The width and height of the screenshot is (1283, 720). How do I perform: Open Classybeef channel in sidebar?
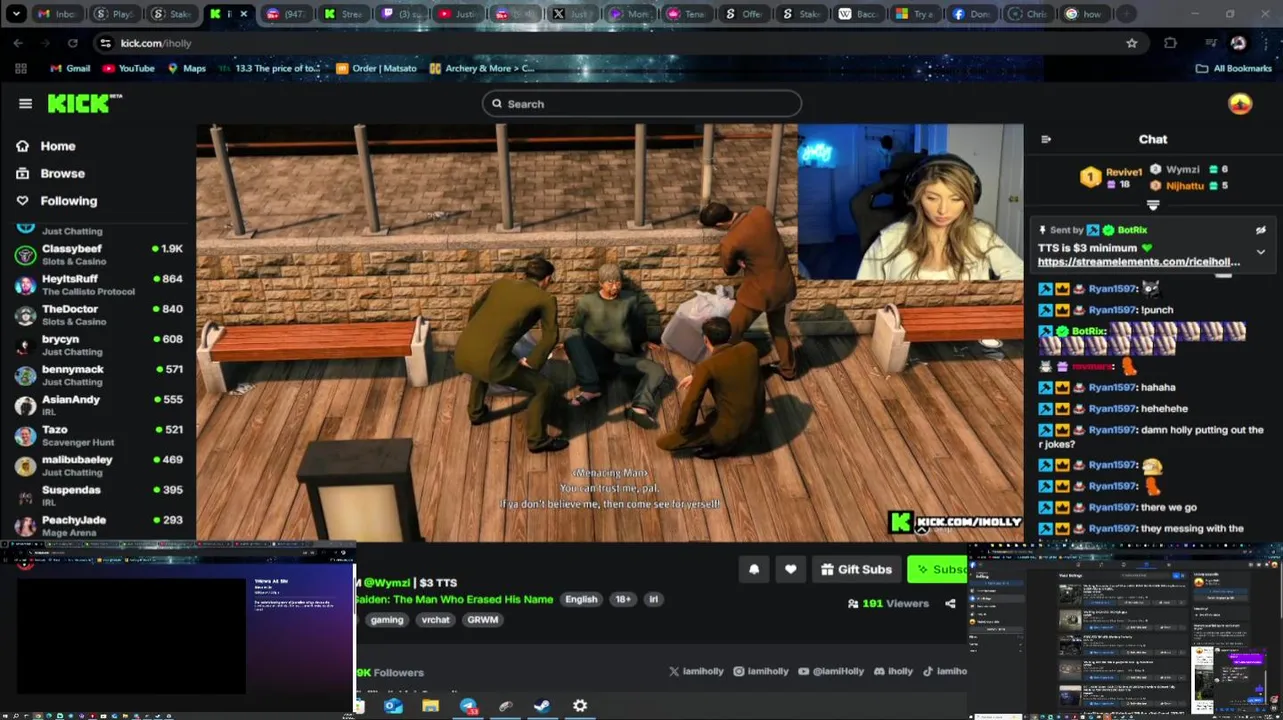point(98,254)
